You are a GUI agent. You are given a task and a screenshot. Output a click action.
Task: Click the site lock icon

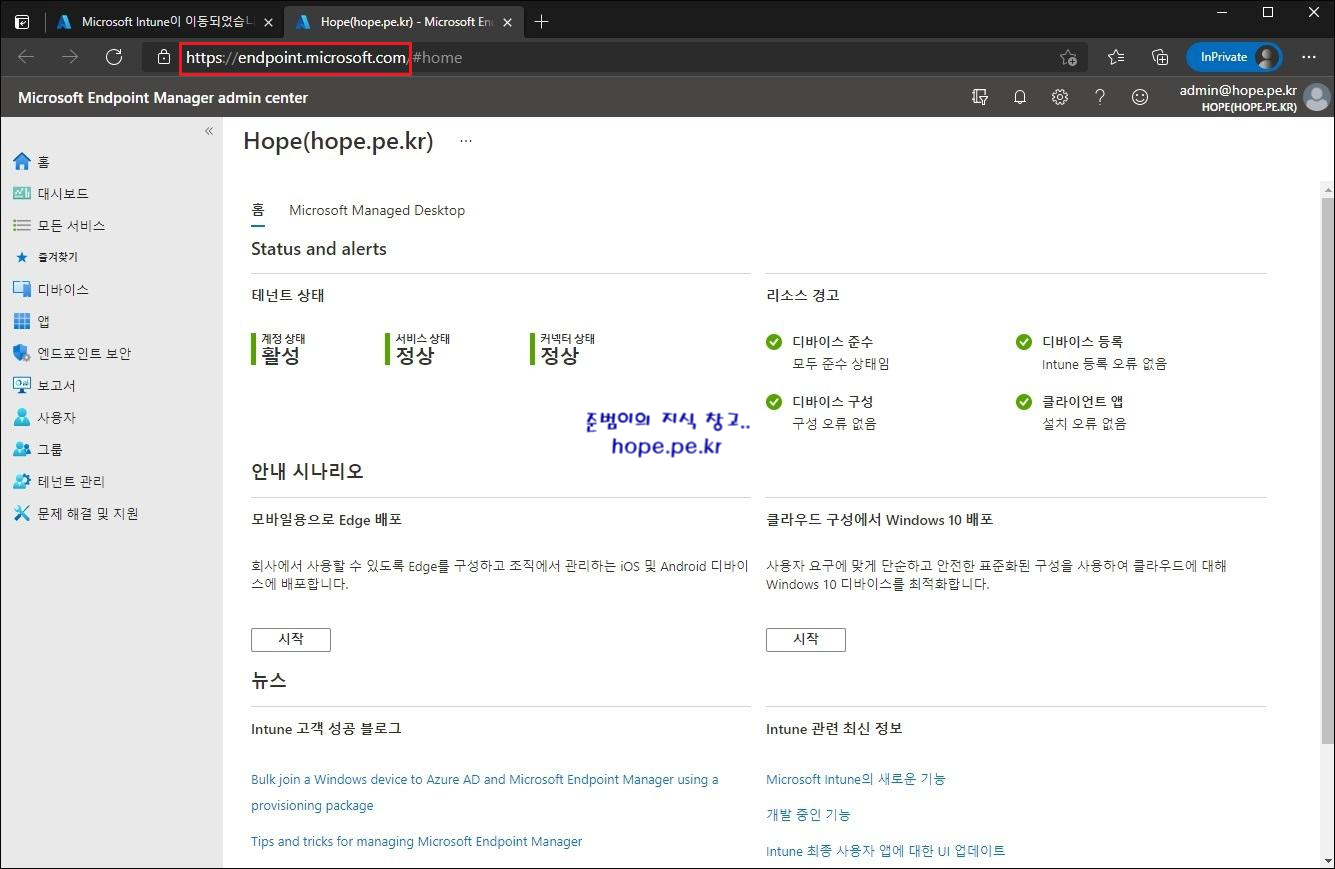click(164, 58)
